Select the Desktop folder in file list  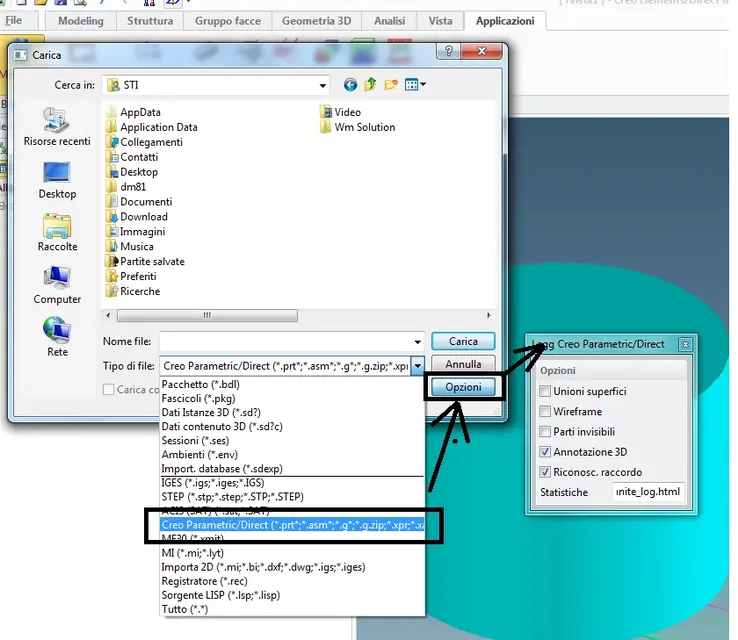click(133, 172)
